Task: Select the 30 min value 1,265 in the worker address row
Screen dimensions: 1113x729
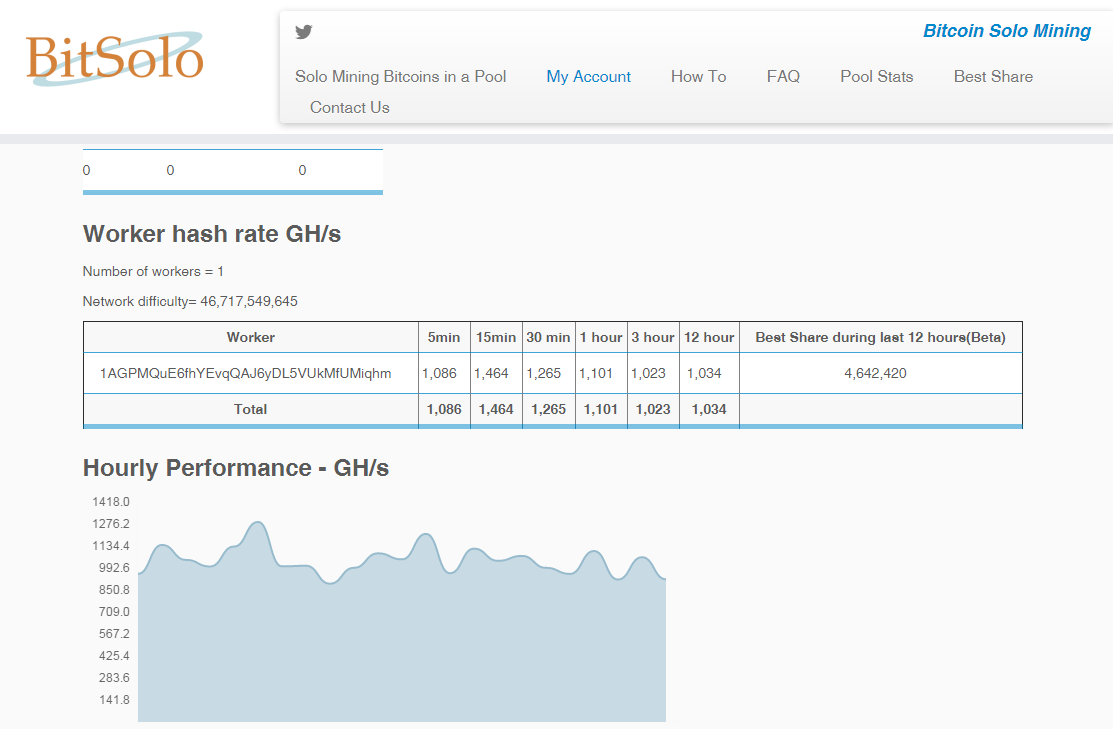Action: [544, 373]
